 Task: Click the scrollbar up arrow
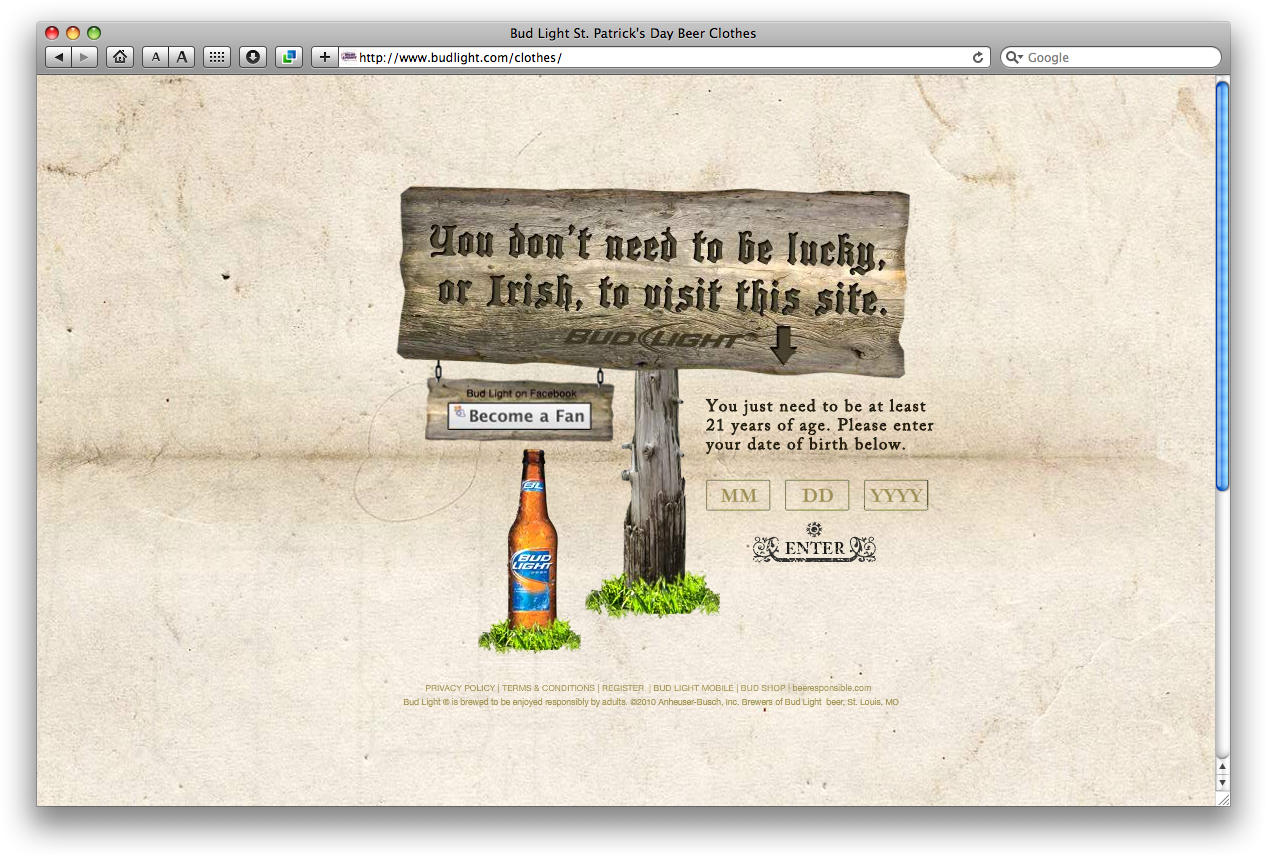tap(1222, 767)
